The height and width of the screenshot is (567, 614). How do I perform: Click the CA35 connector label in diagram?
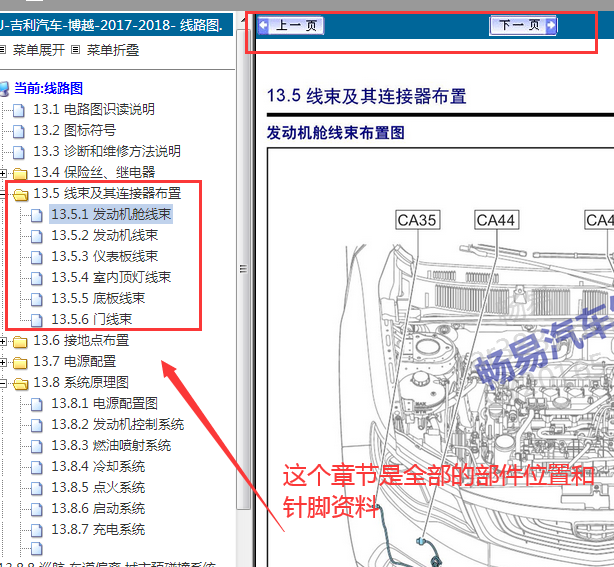[x=417, y=220]
